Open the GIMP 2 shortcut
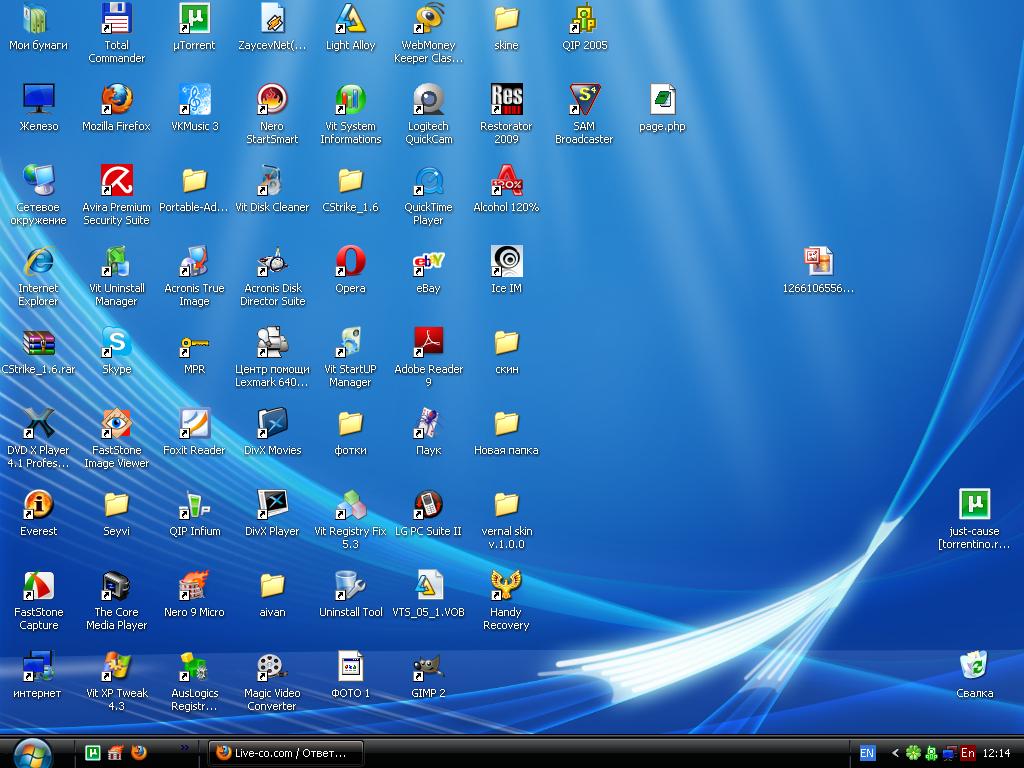 pyautogui.click(x=428, y=667)
